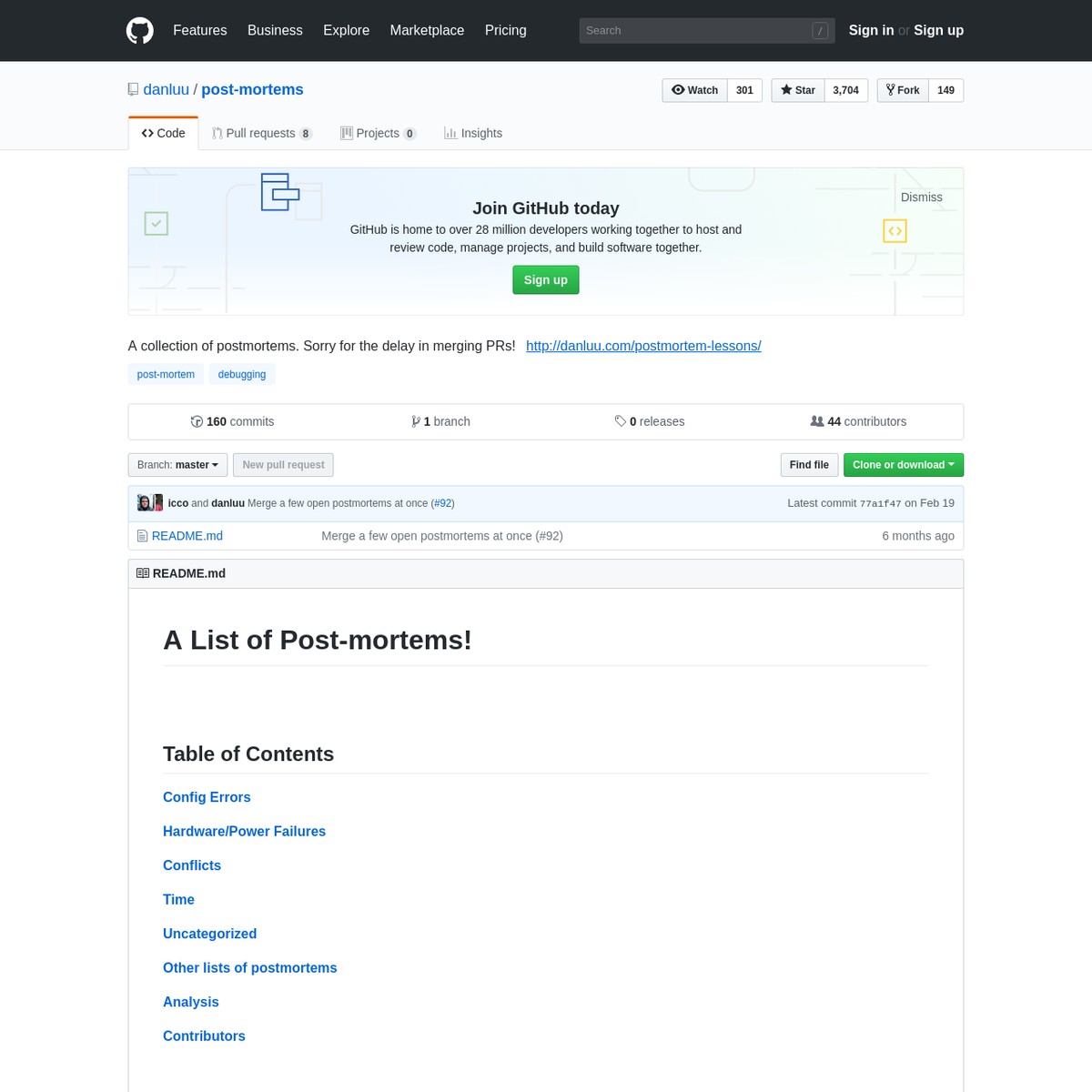Jump to Contributors section
This screenshot has height=1092, width=1092.
pyautogui.click(x=204, y=1036)
